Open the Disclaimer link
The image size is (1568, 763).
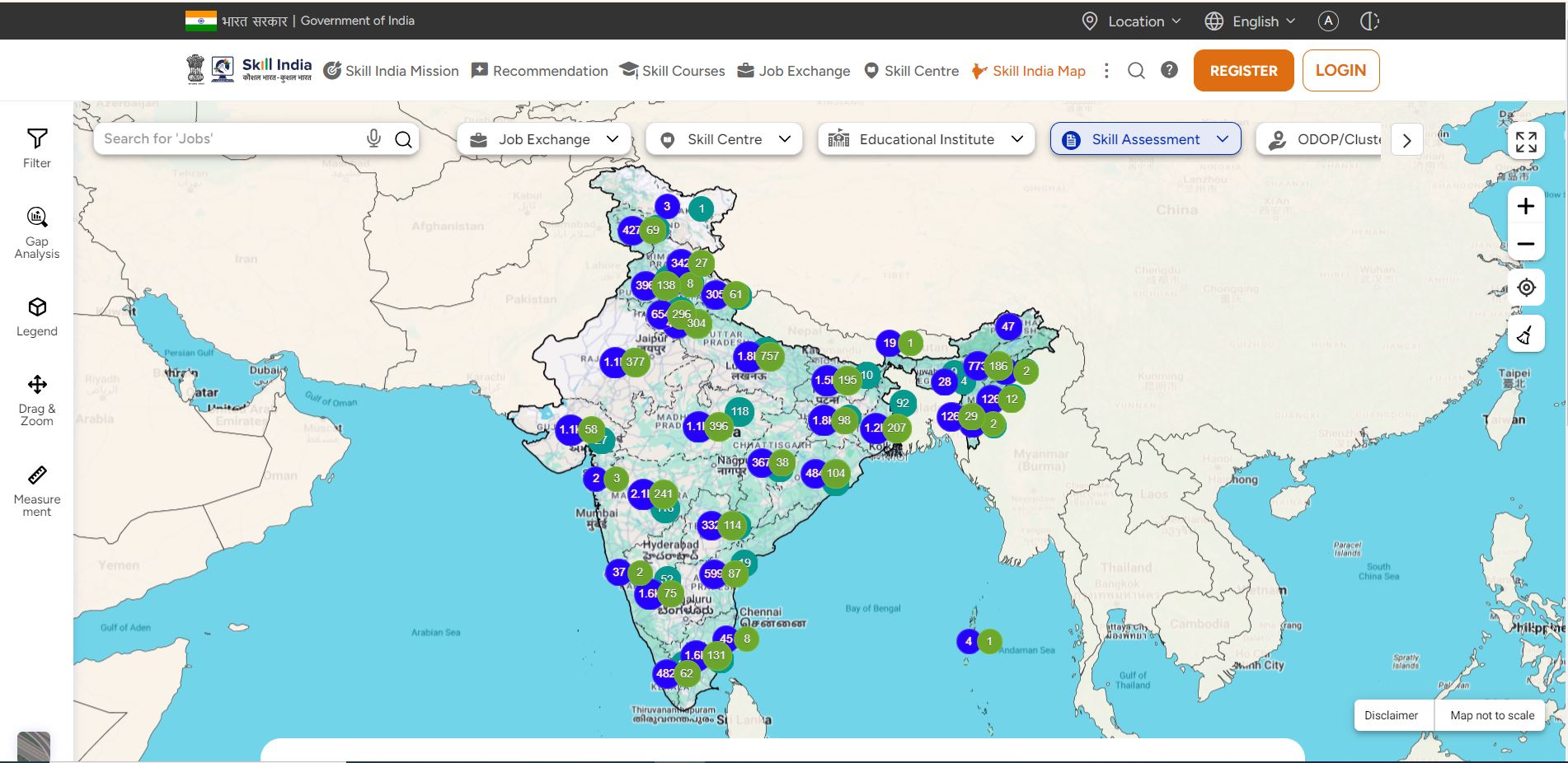click(1391, 715)
